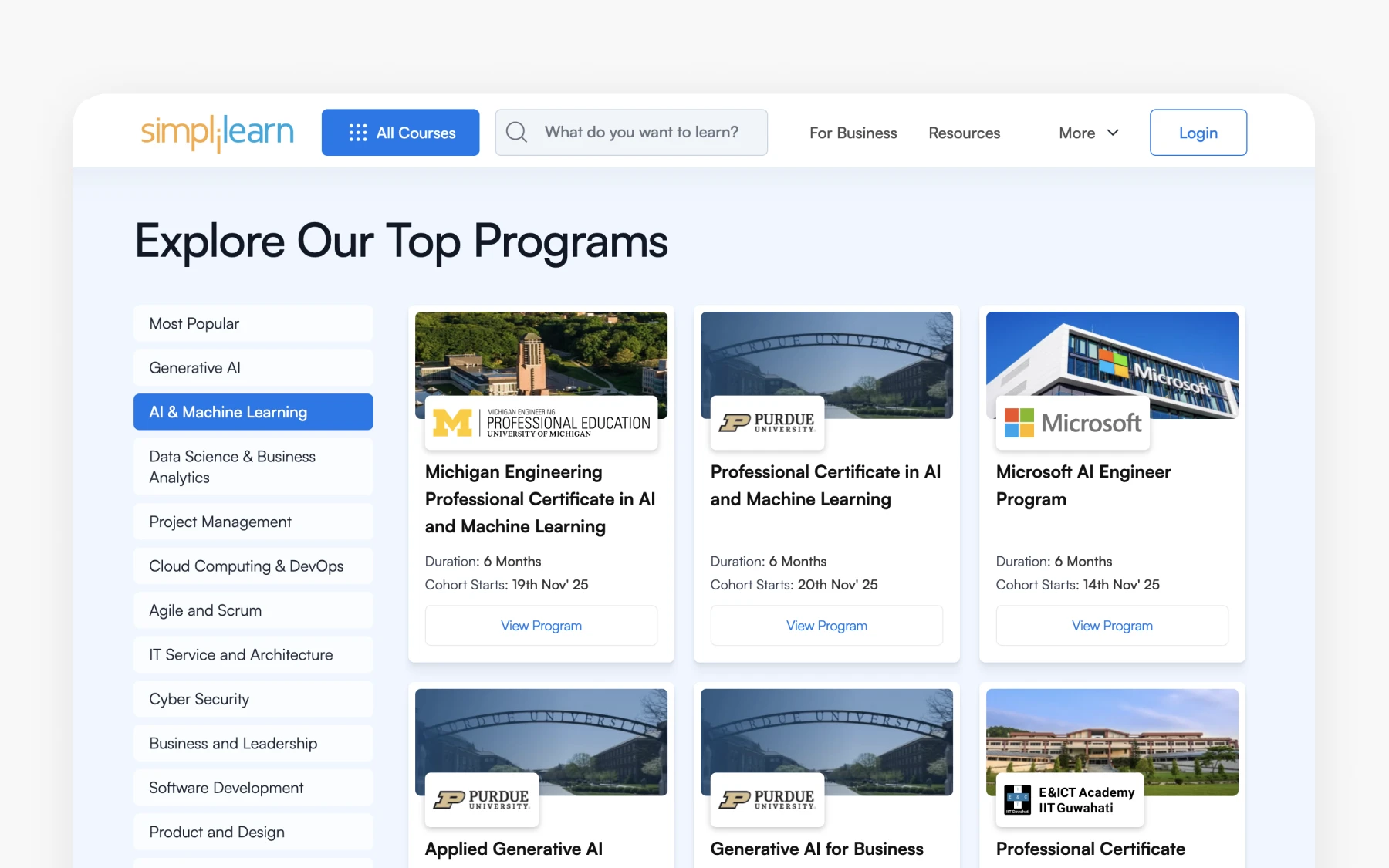This screenshot has height=868, width=1389.
Task: Click the Microsoft logo badge
Action: tap(1073, 423)
